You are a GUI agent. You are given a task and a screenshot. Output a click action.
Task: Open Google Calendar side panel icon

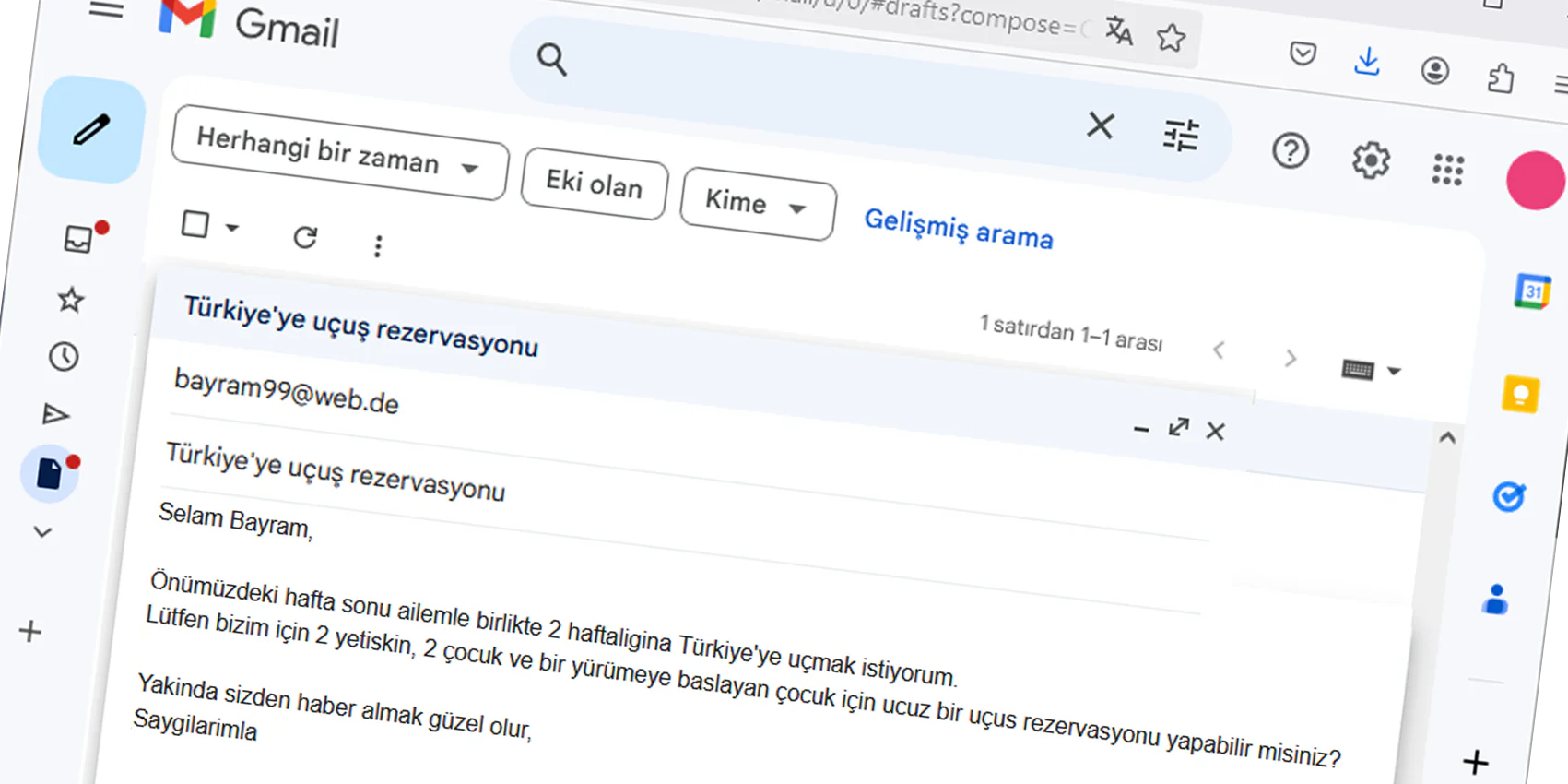[x=1532, y=291]
